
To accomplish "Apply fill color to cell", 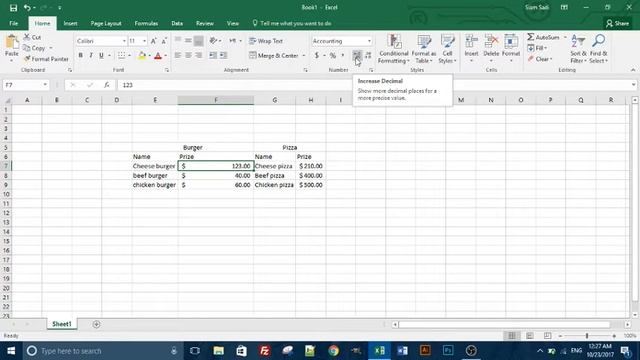I will click(x=142, y=56).
